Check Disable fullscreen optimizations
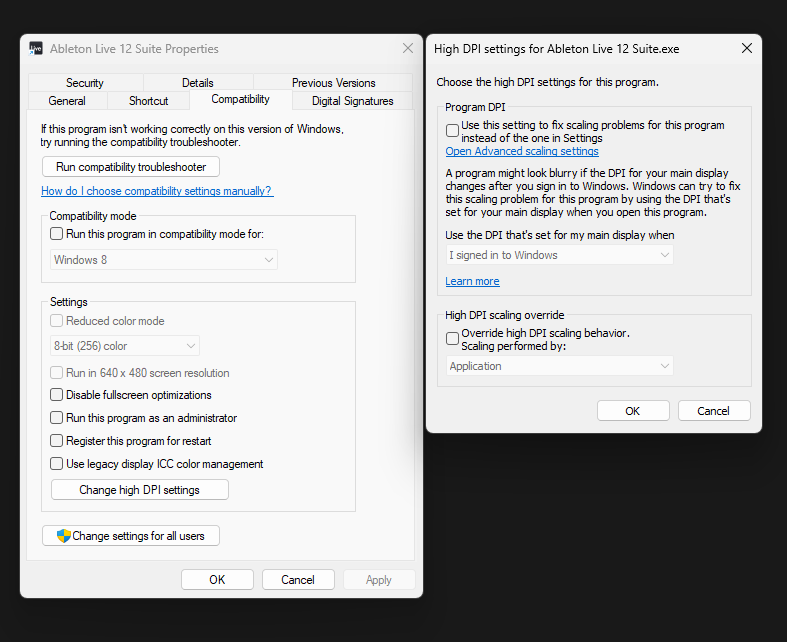This screenshot has height=642, width=787. pos(57,395)
